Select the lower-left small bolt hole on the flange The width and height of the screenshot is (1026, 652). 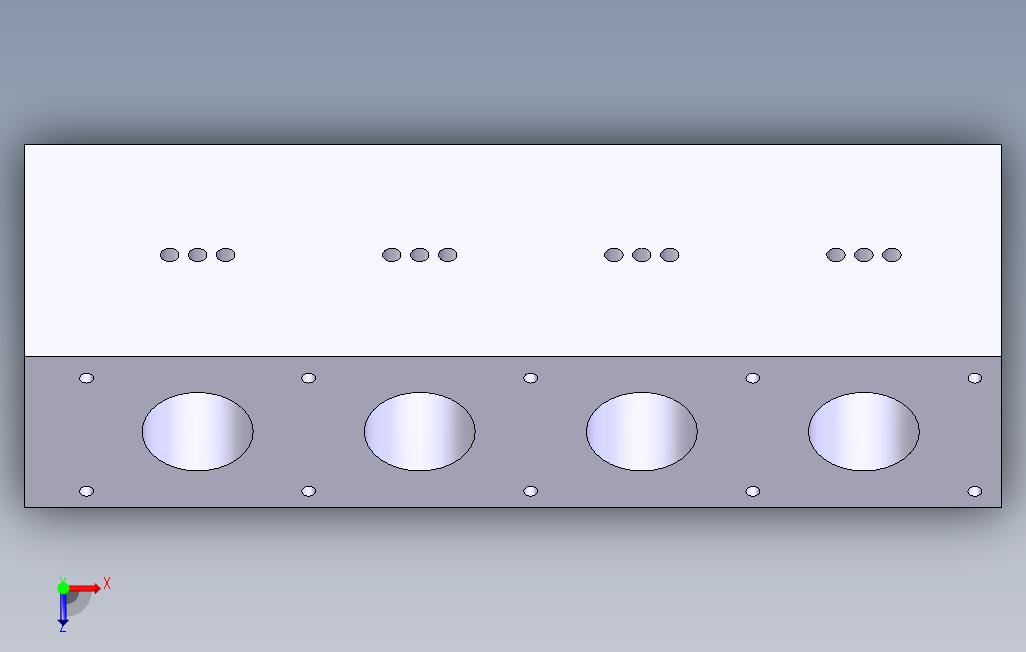click(x=86, y=491)
